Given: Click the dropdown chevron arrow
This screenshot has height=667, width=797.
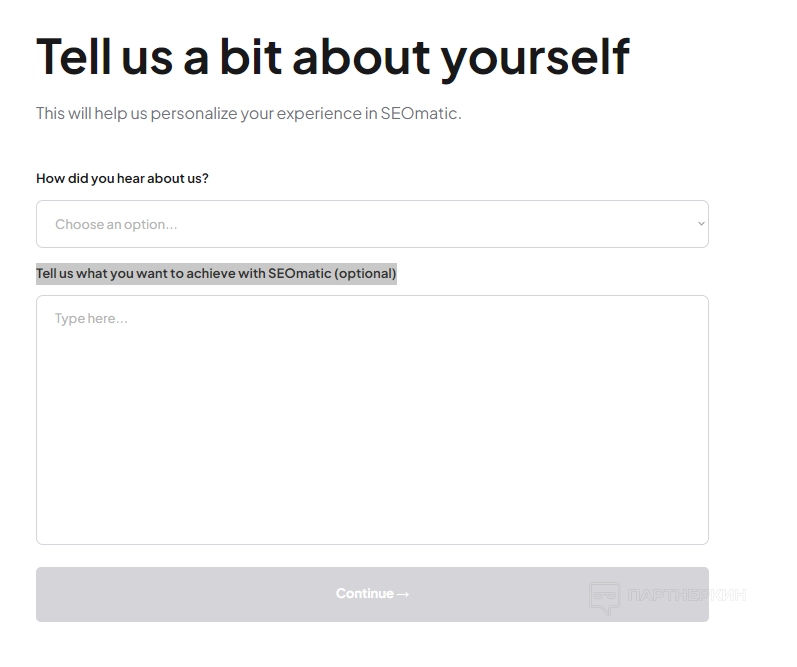Looking at the screenshot, I should tap(701, 224).
